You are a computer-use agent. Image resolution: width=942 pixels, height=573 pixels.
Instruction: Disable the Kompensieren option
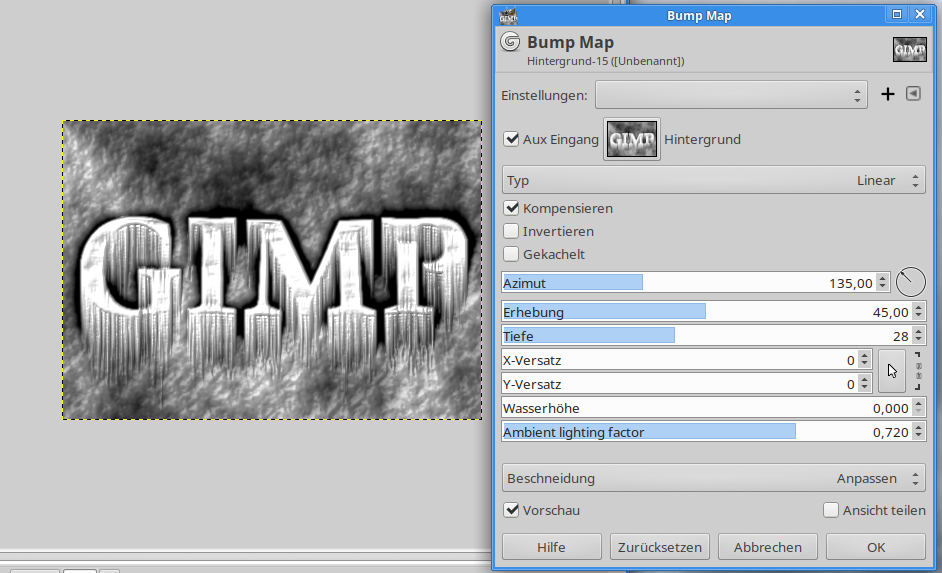coord(511,208)
